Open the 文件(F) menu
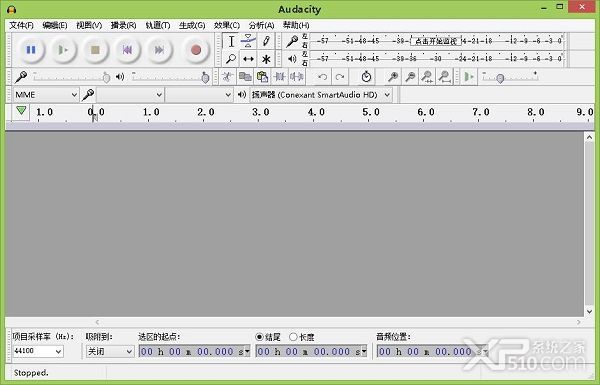 pyautogui.click(x=21, y=25)
